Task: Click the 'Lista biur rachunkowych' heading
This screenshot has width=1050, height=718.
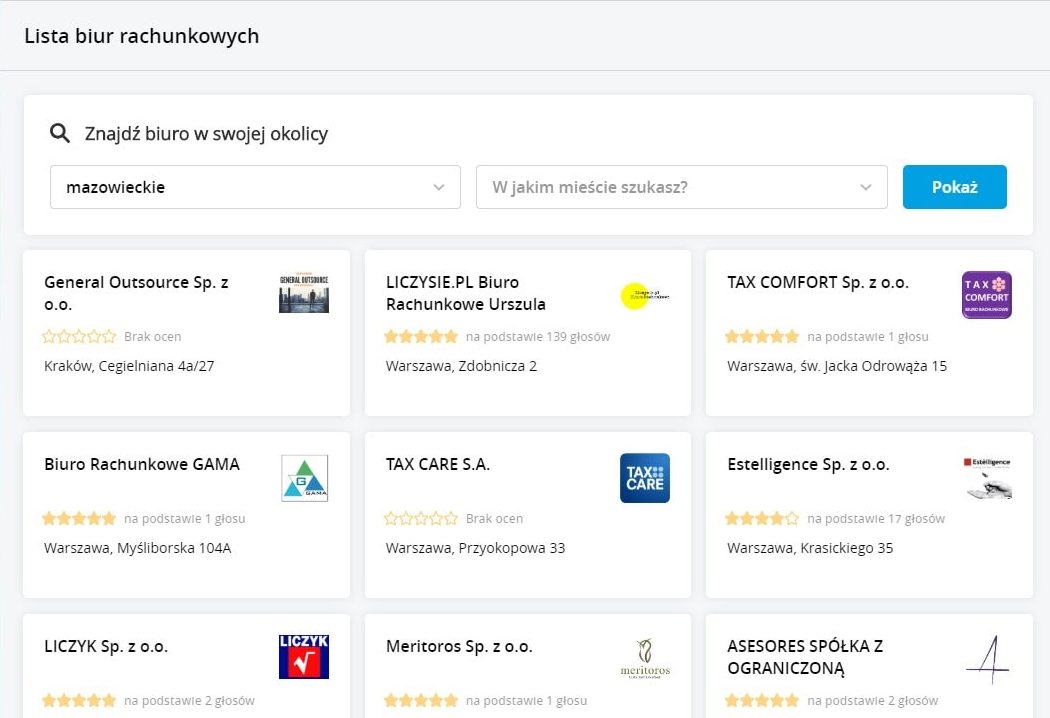Action: 141,36
